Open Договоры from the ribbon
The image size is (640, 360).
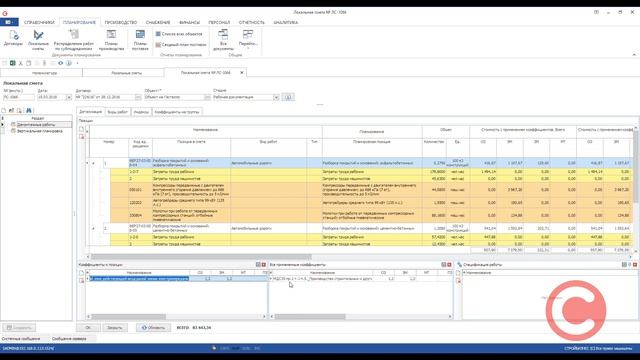click(13, 38)
